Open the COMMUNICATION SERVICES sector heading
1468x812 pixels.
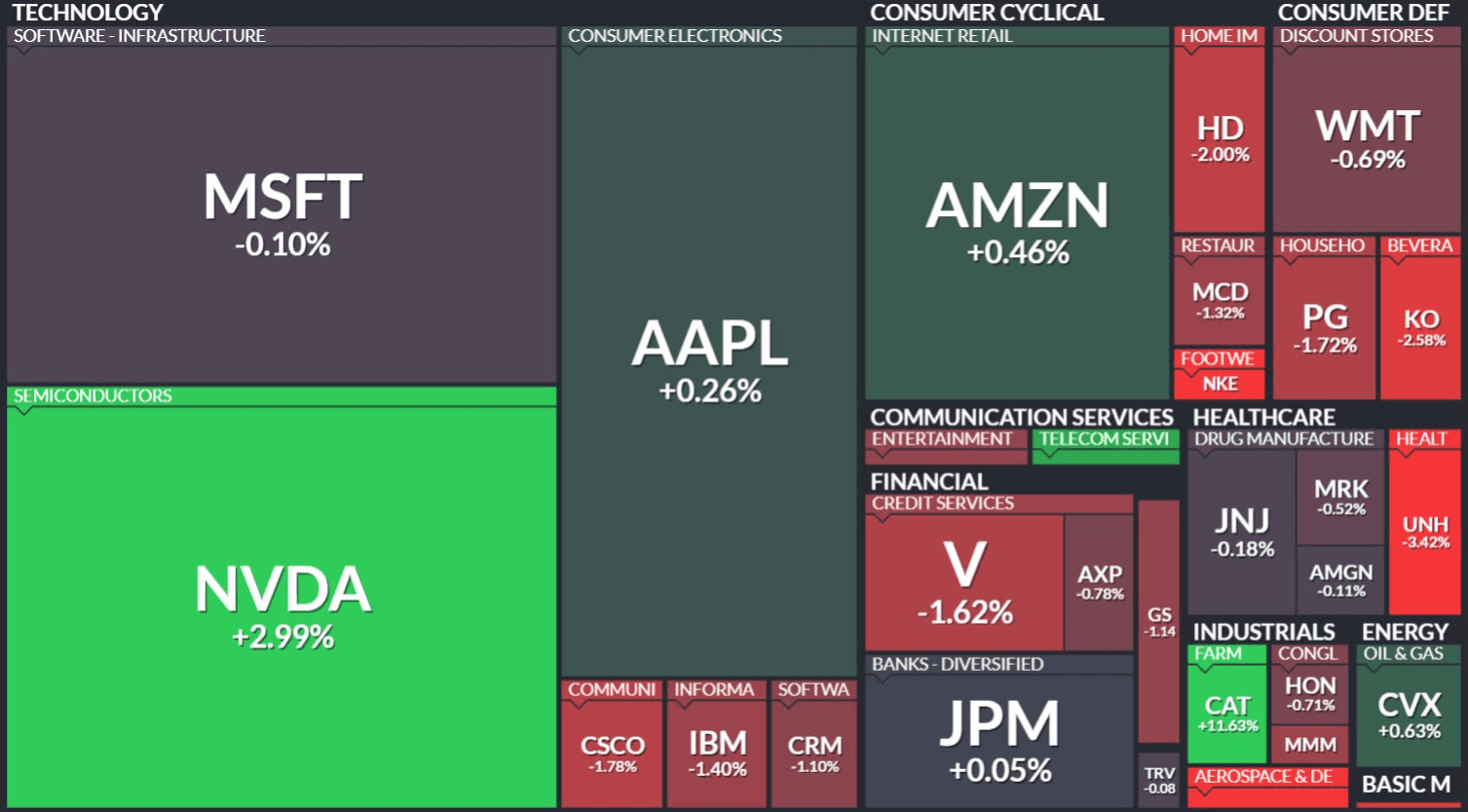(1021, 417)
